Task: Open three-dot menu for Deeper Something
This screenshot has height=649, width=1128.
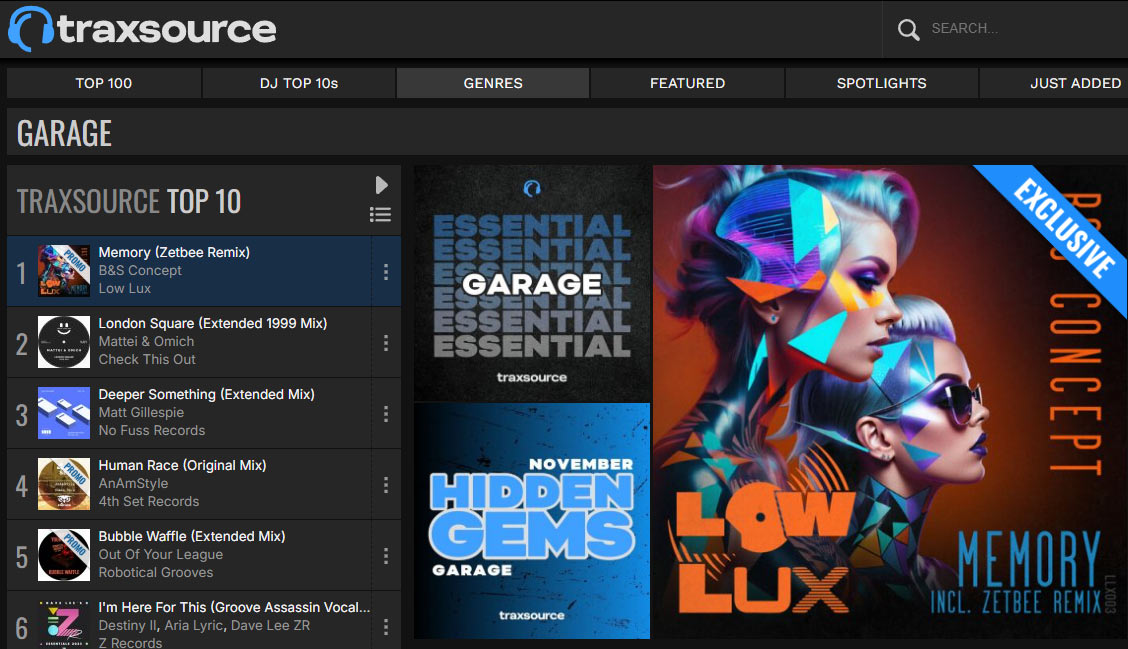Action: 386,414
